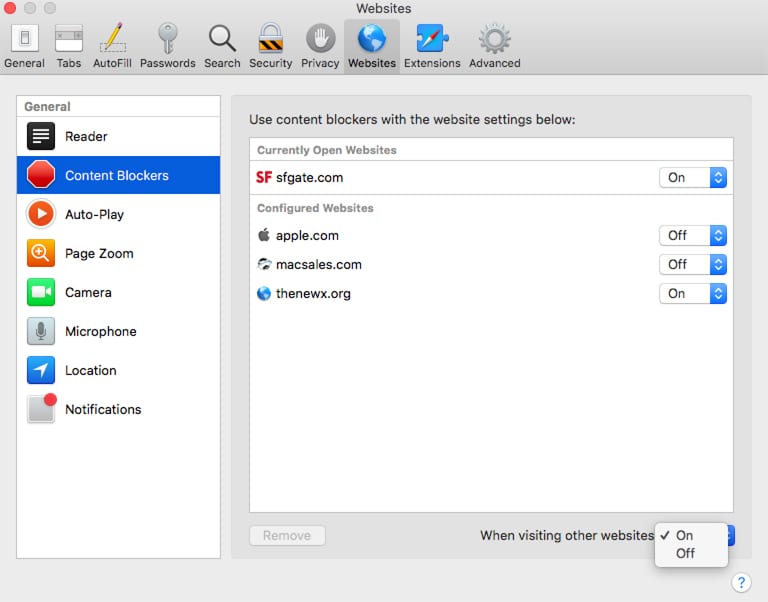The image size is (768, 602).
Task: Choose On in the open popup menu
Action: click(684, 535)
